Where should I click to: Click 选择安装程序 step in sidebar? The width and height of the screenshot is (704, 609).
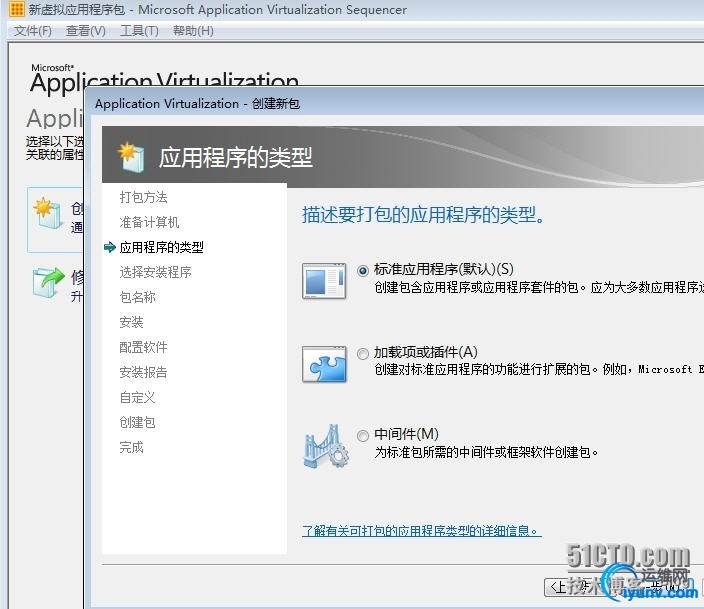[155, 272]
